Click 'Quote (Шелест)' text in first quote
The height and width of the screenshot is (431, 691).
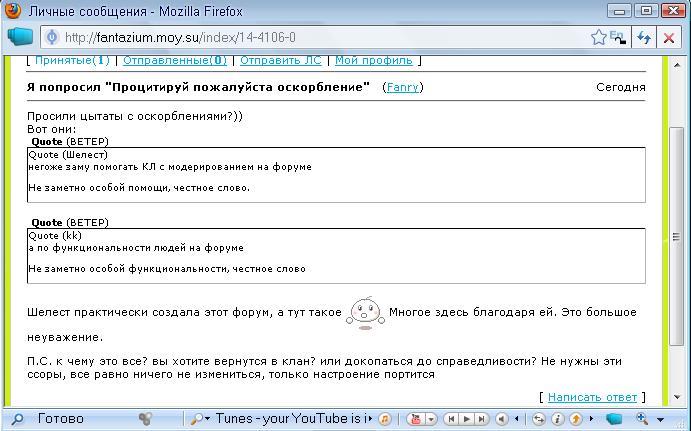tap(68, 155)
